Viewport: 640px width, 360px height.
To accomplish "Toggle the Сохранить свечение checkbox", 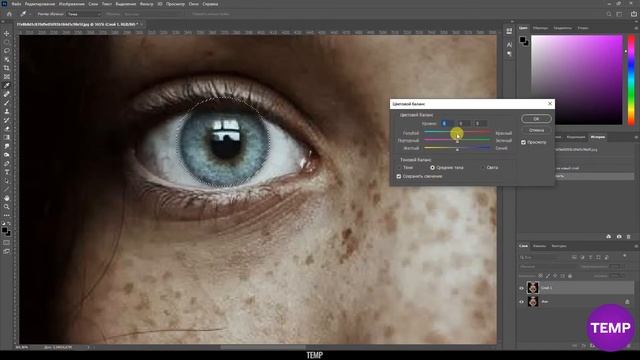I will [399, 176].
